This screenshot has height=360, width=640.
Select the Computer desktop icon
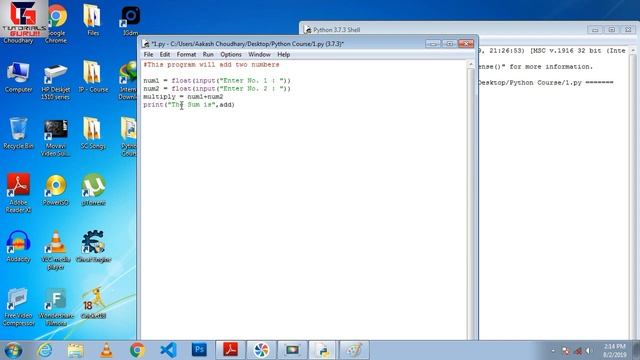[18, 77]
